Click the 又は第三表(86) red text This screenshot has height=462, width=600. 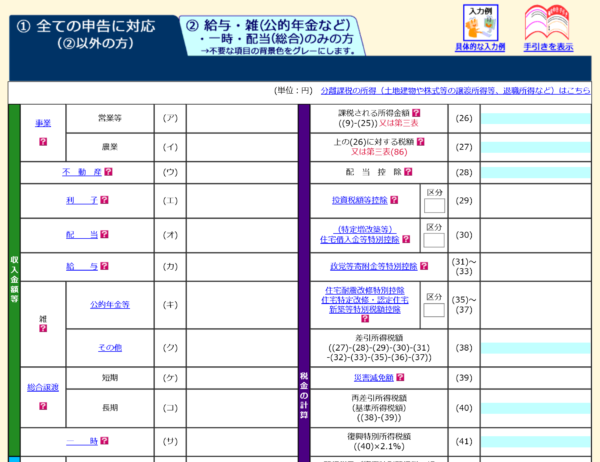tap(379, 152)
